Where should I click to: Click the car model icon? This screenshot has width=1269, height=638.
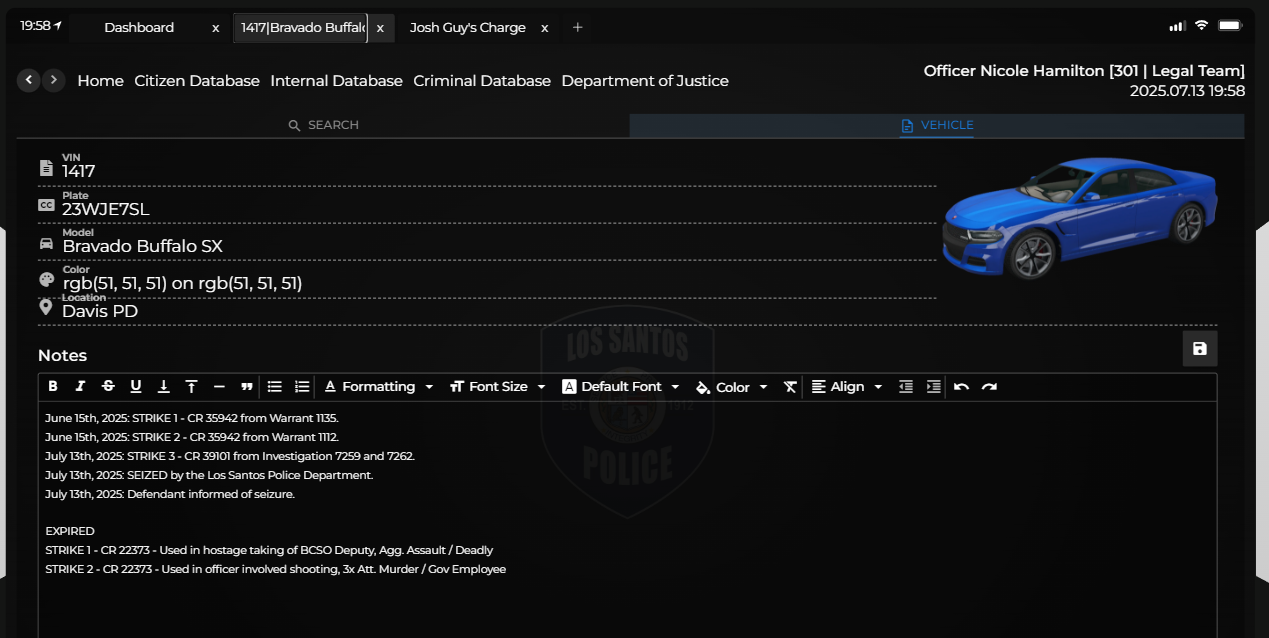46,243
